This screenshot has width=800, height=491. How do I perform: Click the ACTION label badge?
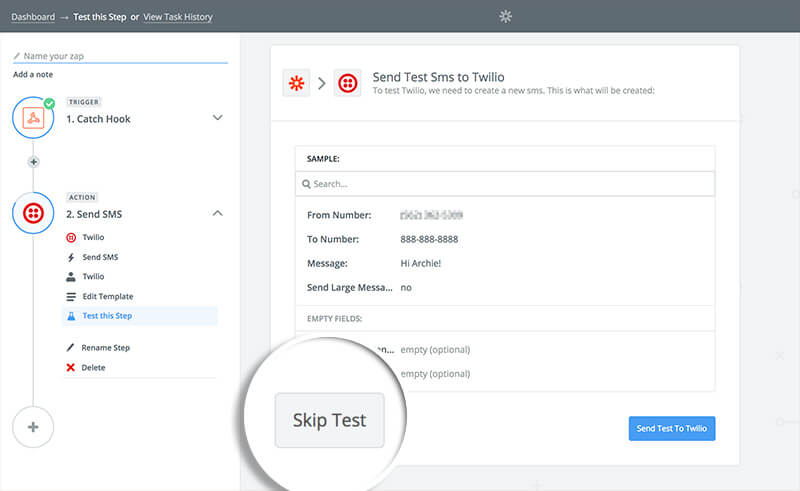82,197
